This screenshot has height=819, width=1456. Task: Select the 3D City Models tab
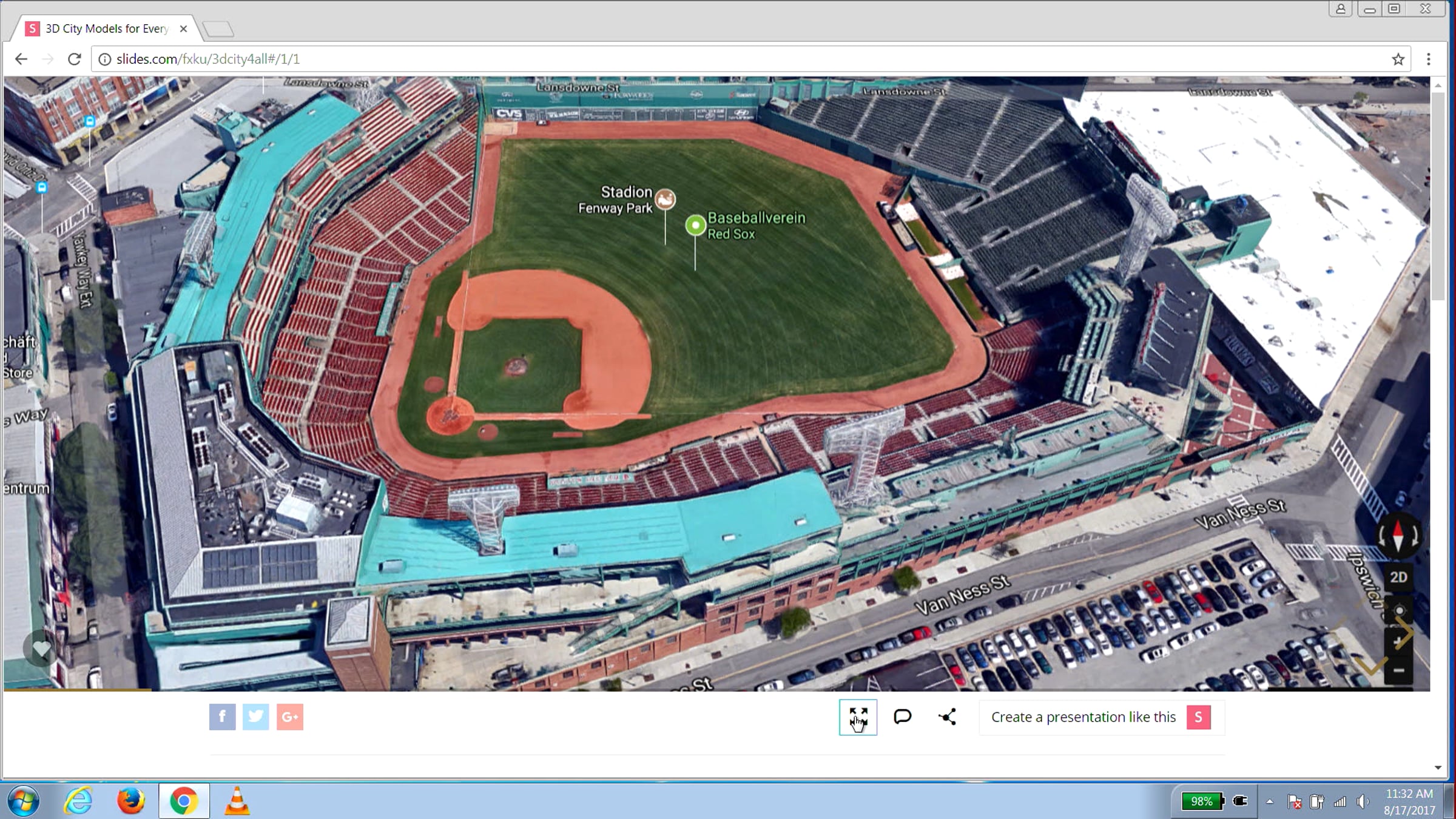pyautogui.click(x=107, y=29)
